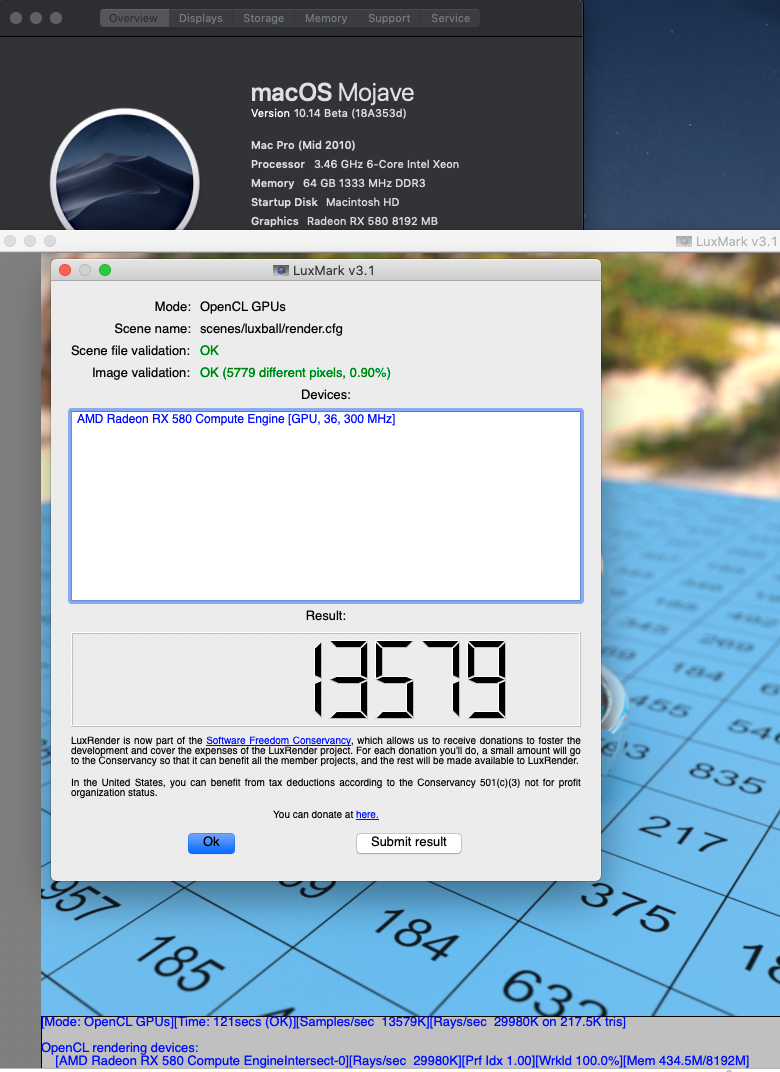The image size is (780, 1072).
Task: Click the Submit result button
Action: pos(409,842)
